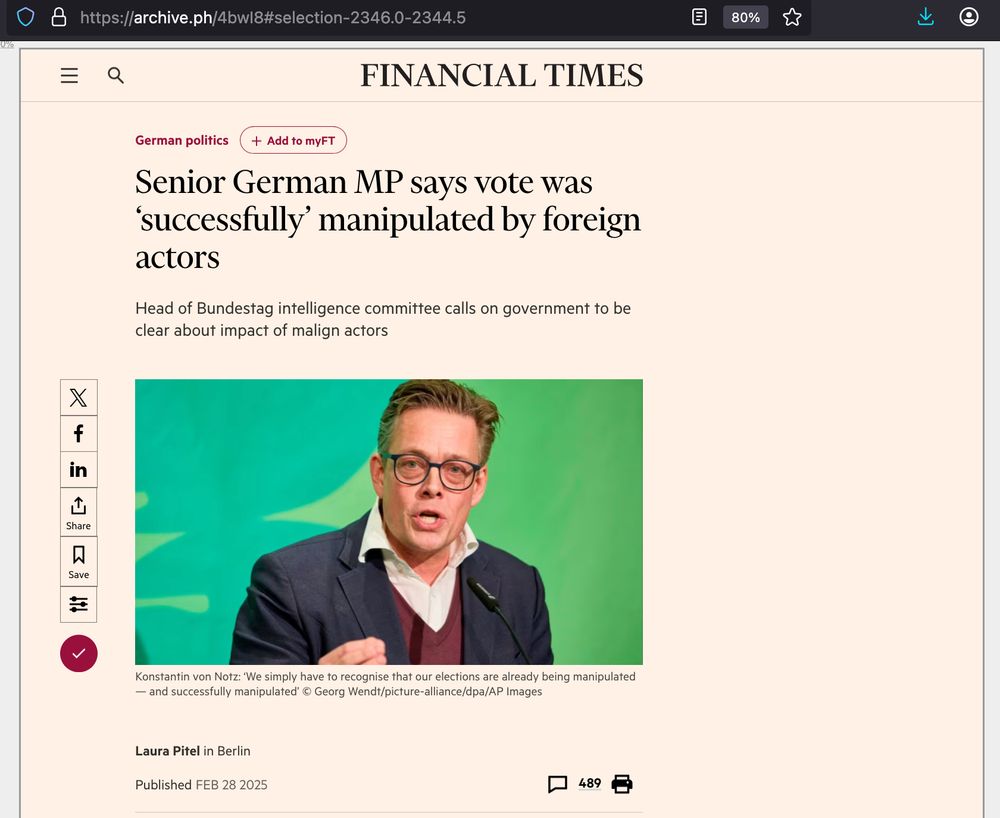
Task: Open the FT hamburger navigation menu
Action: pos(68,75)
